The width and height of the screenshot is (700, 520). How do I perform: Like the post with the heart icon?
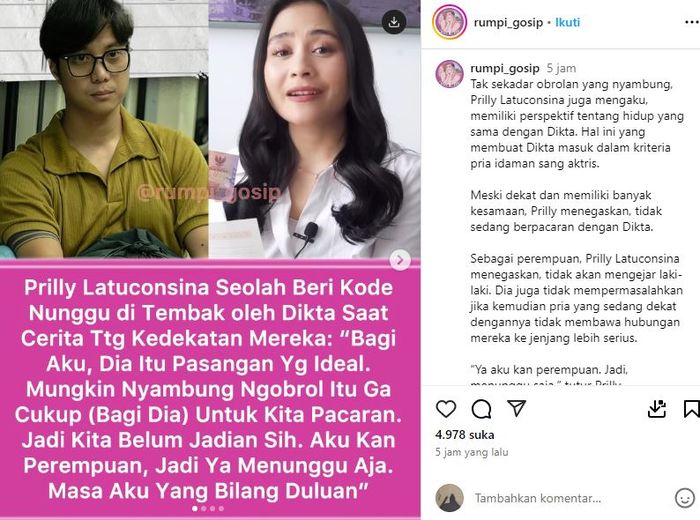pyautogui.click(x=446, y=408)
